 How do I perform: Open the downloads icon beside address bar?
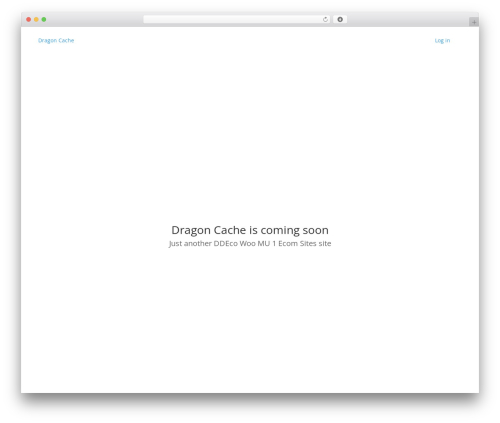tap(340, 20)
